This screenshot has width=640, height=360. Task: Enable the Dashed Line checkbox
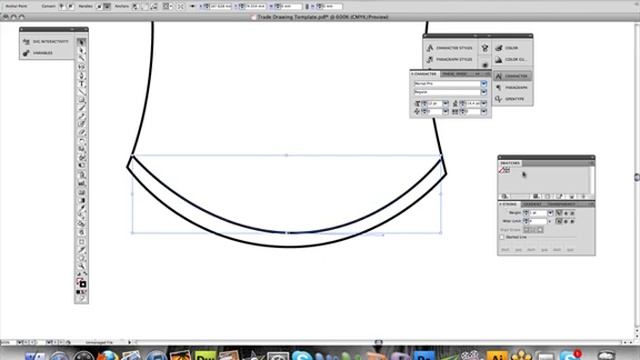click(502, 237)
